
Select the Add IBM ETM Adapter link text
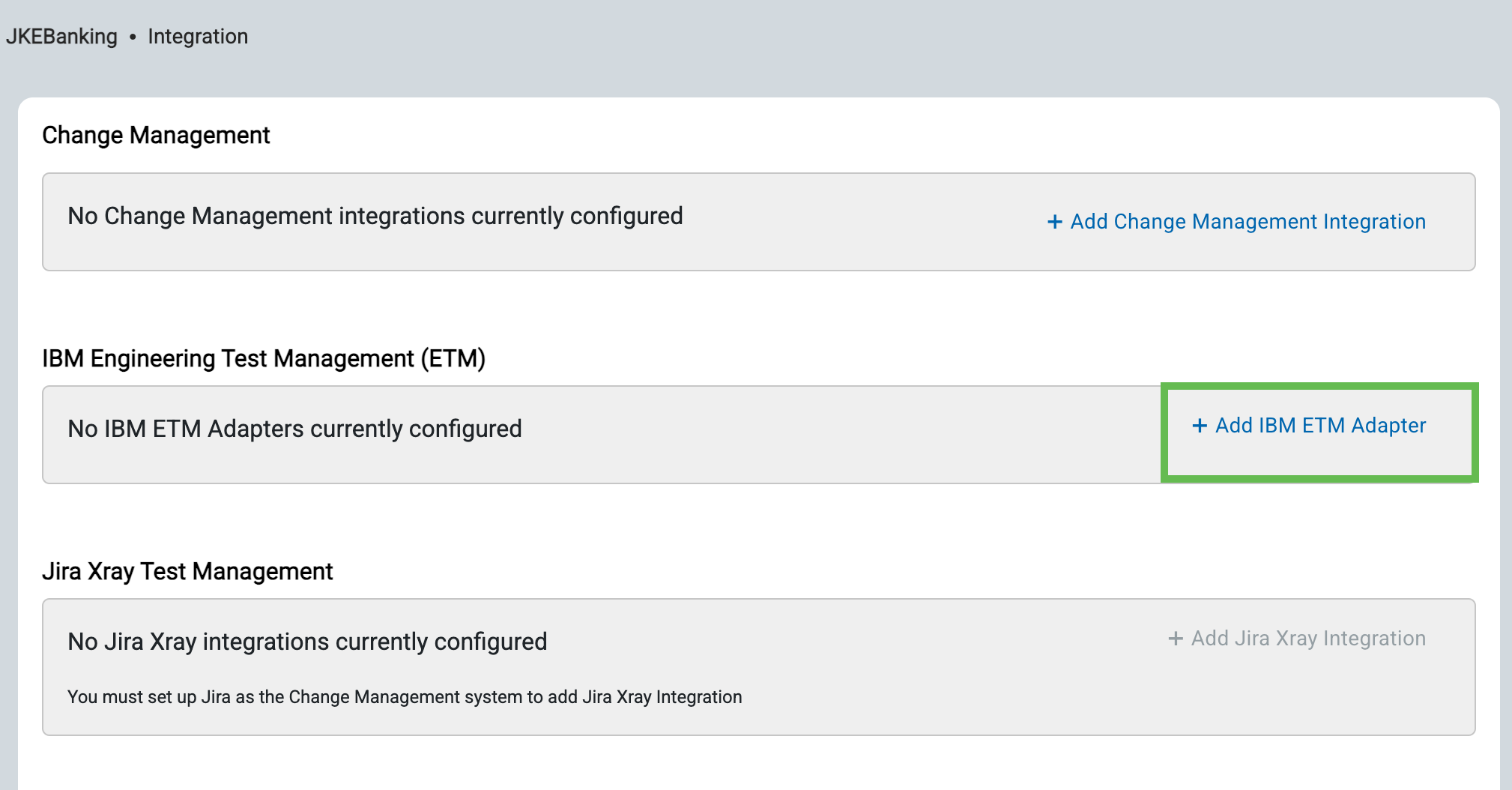tap(1319, 426)
